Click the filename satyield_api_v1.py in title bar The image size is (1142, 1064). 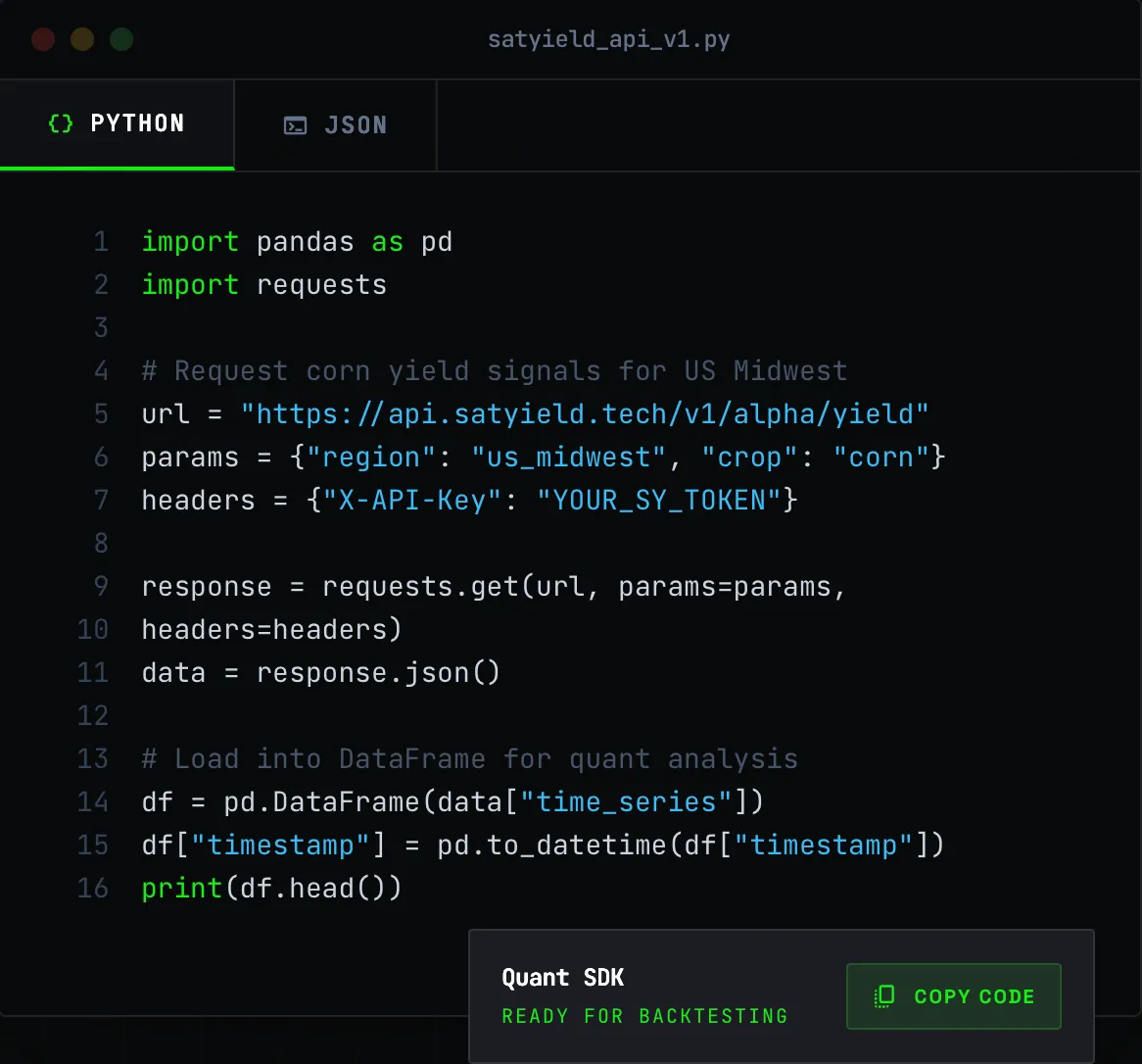[x=609, y=39]
